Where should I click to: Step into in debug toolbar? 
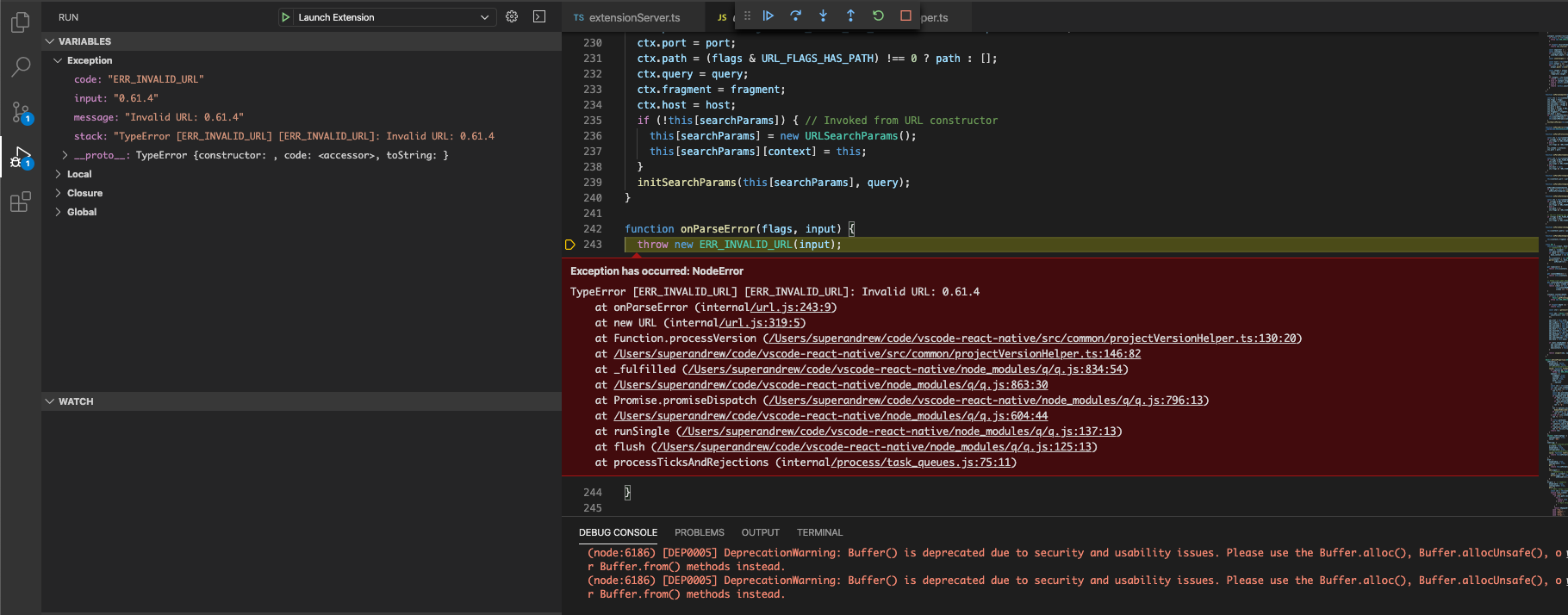pyautogui.click(x=824, y=16)
